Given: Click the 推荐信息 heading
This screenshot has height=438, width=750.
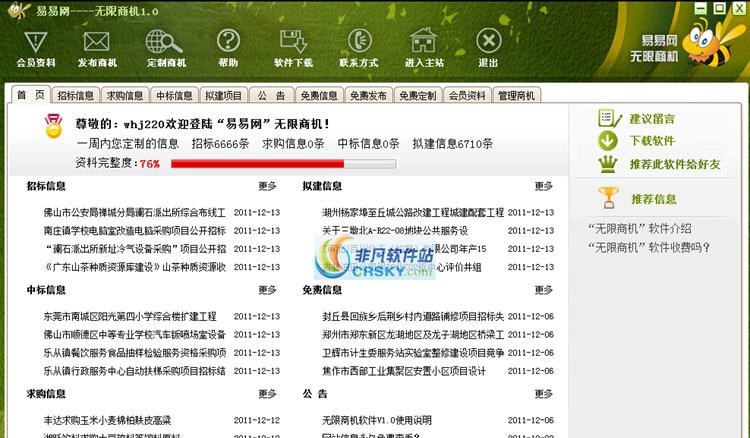Looking at the screenshot, I should click(x=653, y=199).
